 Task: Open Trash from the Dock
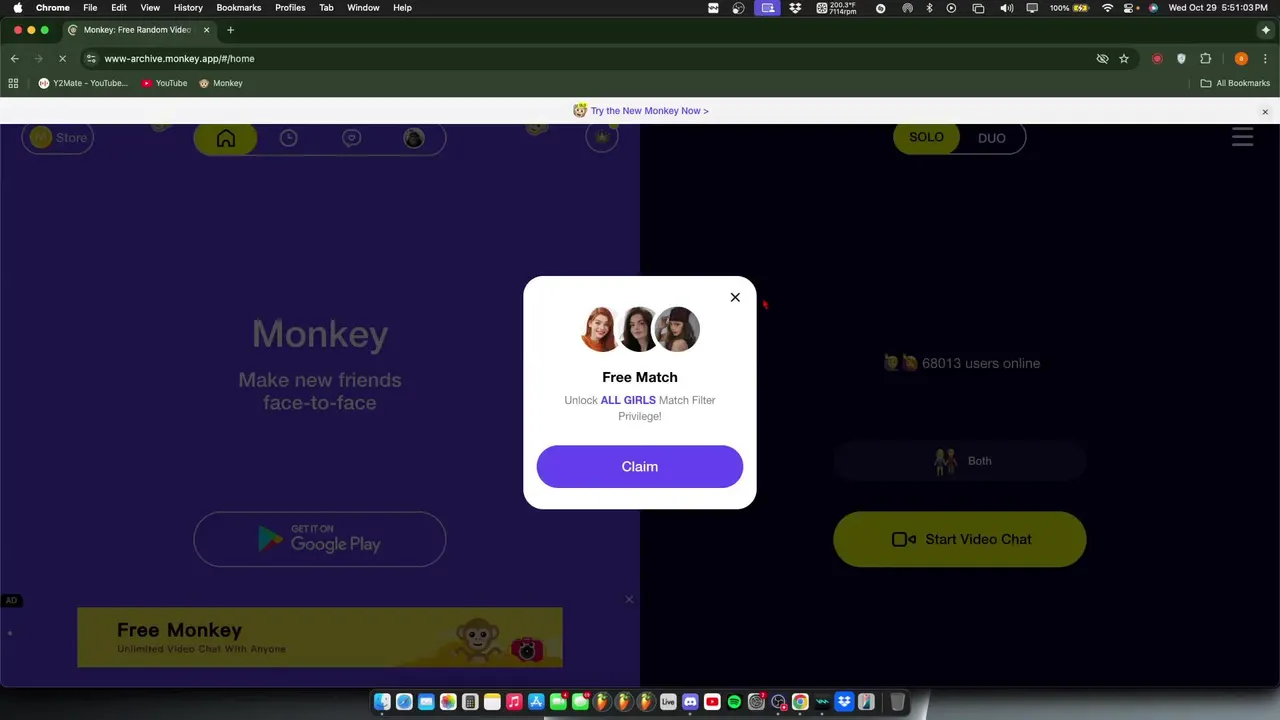tap(898, 702)
